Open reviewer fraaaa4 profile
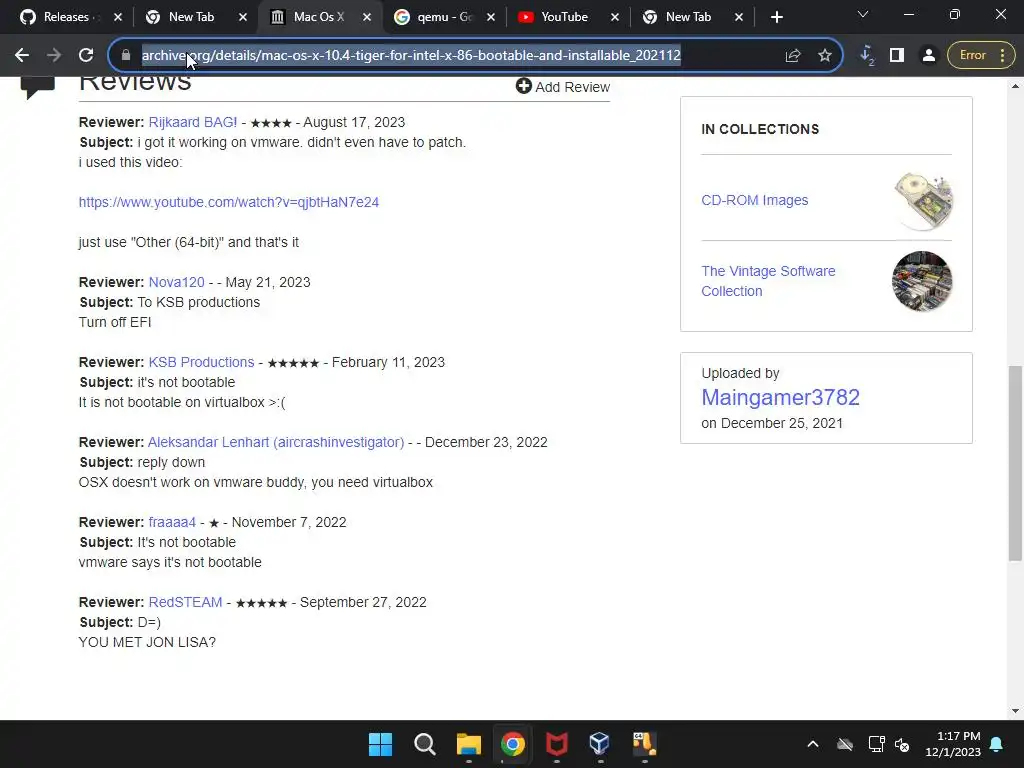Image resolution: width=1024 pixels, height=768 pixels. point(172,522)
